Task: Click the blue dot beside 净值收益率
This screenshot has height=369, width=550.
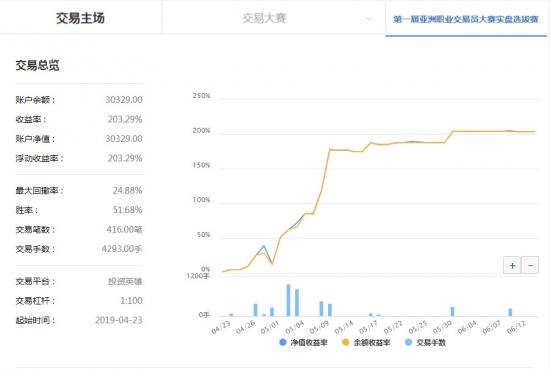Action: [283, 342]
